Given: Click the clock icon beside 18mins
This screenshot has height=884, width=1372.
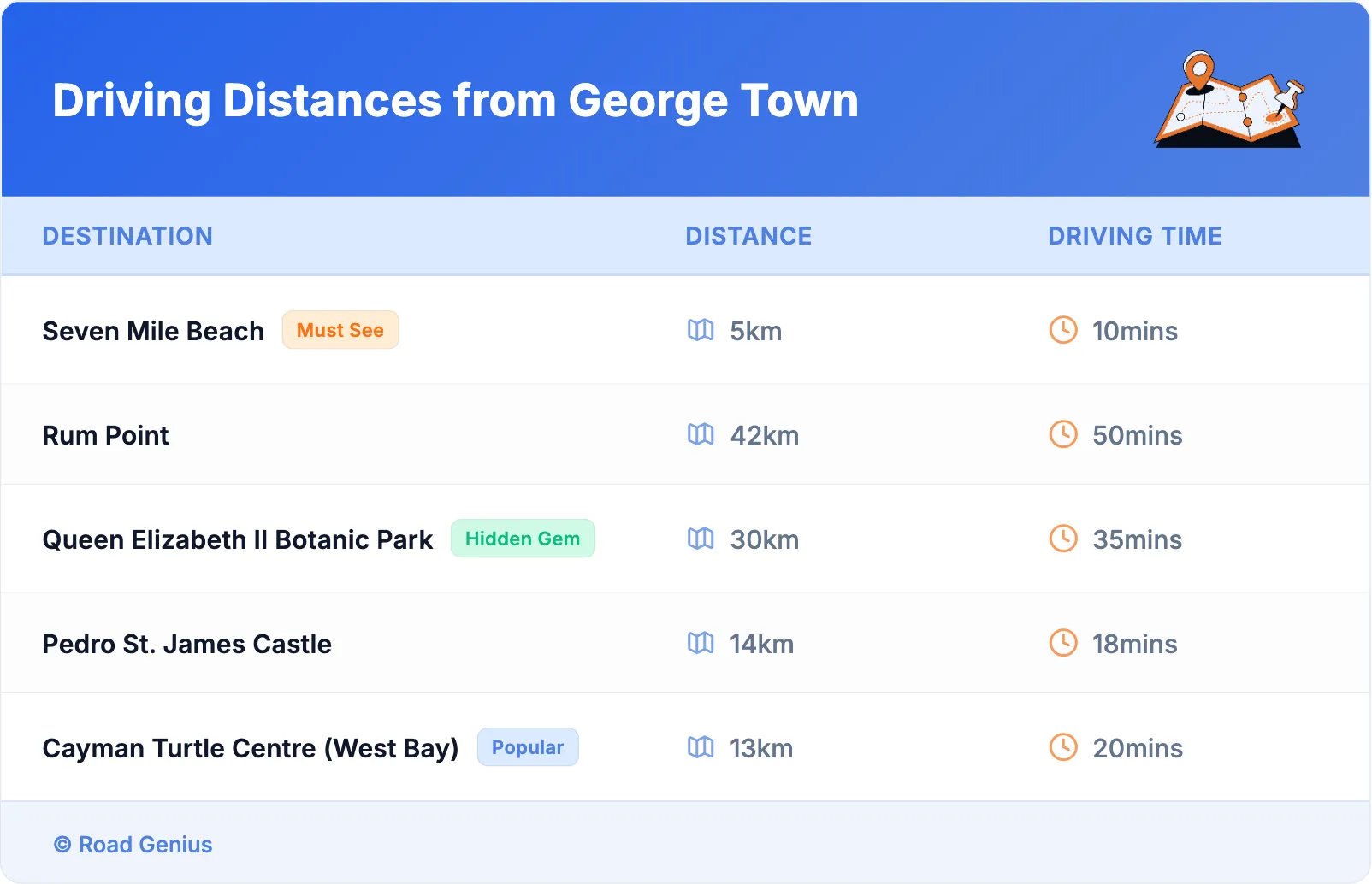Looking at the screenshot, I should click(1063, 643).
